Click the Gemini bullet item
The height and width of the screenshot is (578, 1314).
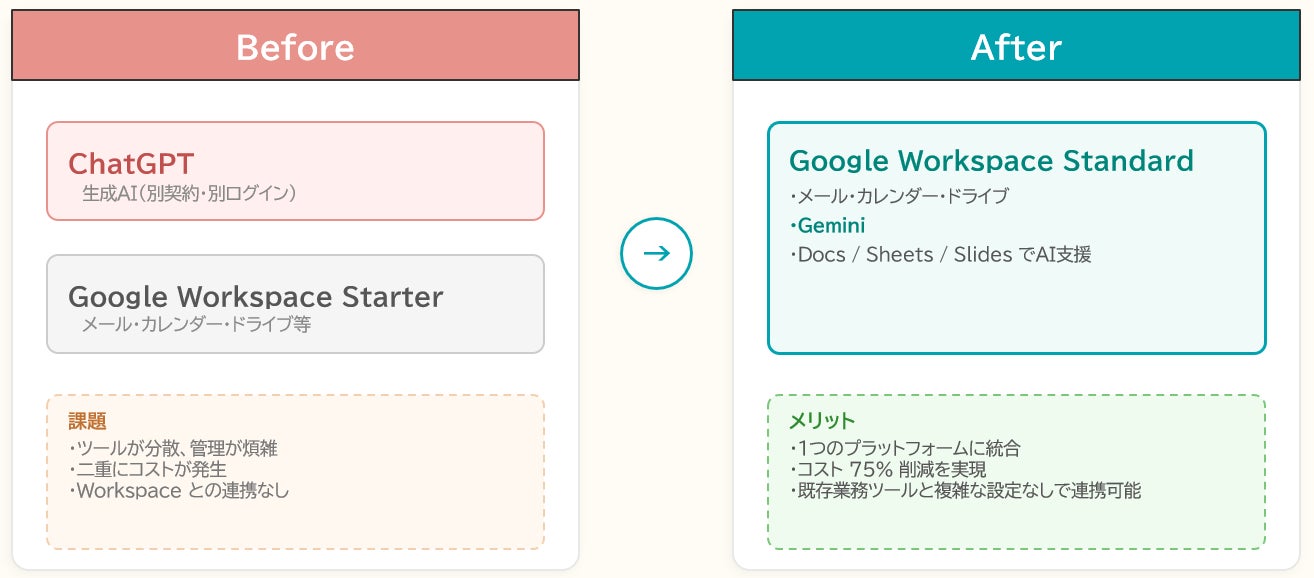829,225
